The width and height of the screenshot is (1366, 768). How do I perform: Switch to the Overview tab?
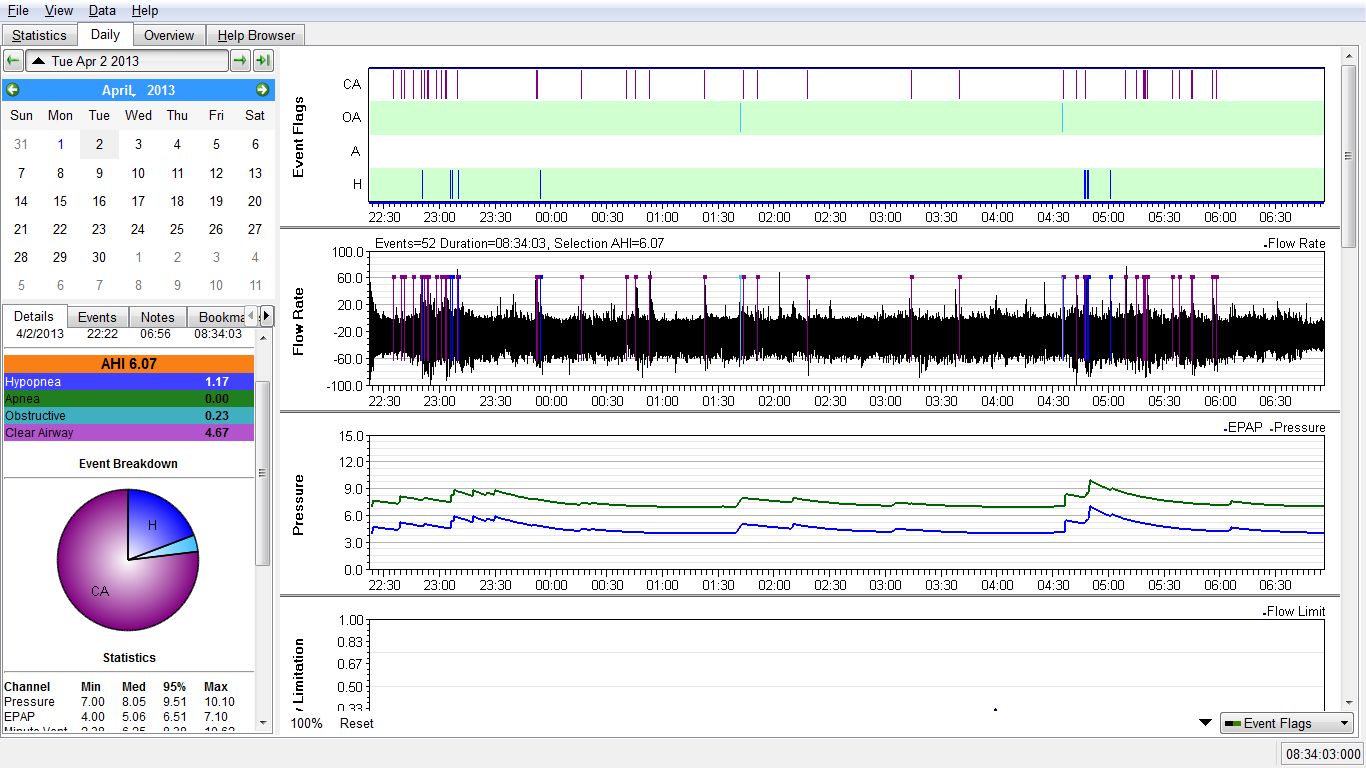(x=168, y=35)
